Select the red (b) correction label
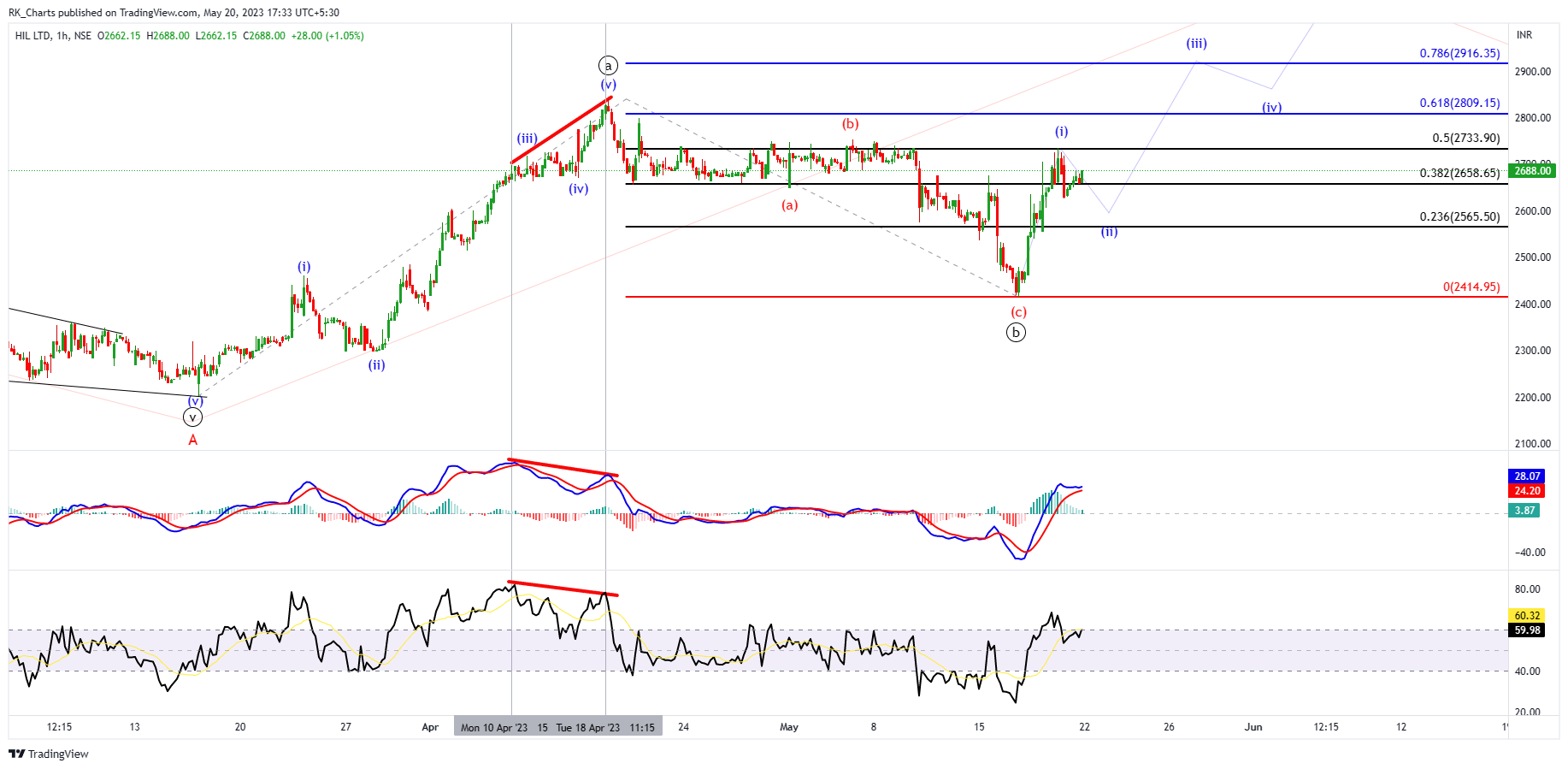This screenshot has width=1568, height=769. tap(850, 124)
